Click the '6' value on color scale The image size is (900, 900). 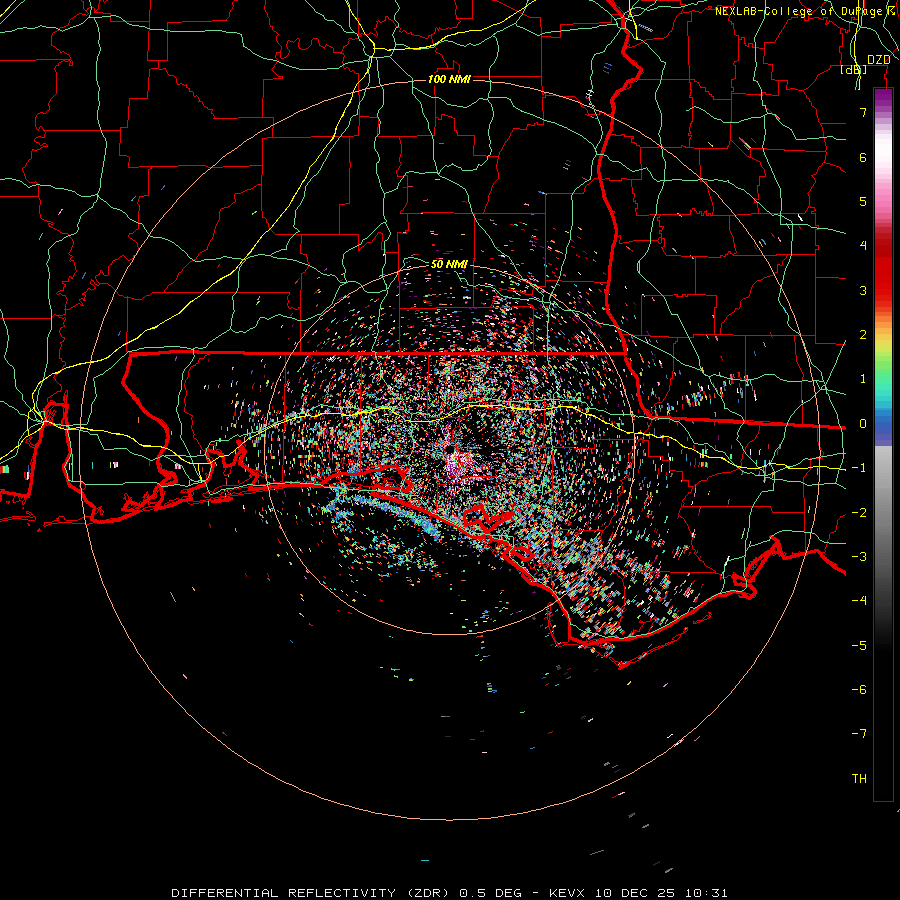click(863, 157)
